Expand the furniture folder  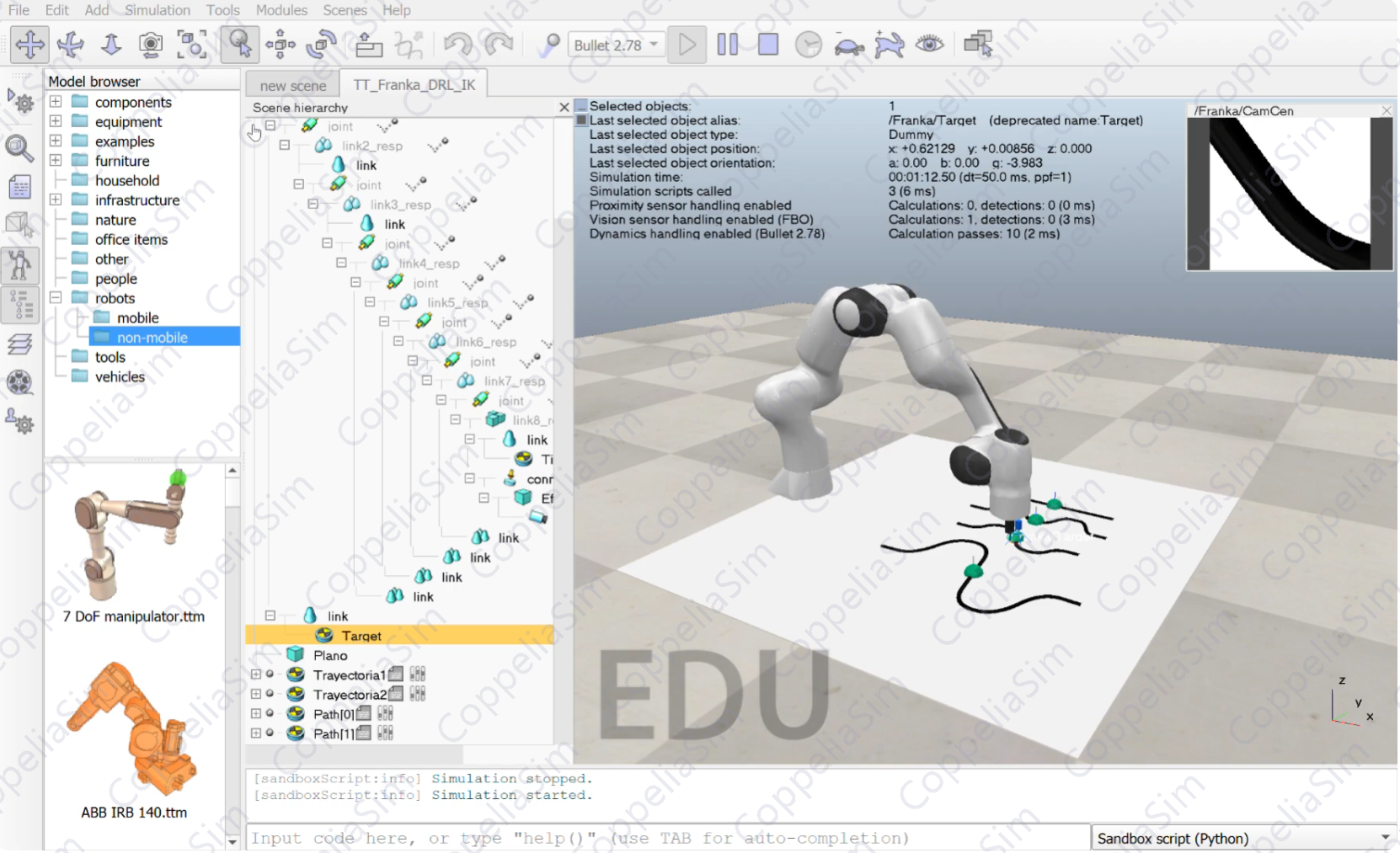[56, 160]
